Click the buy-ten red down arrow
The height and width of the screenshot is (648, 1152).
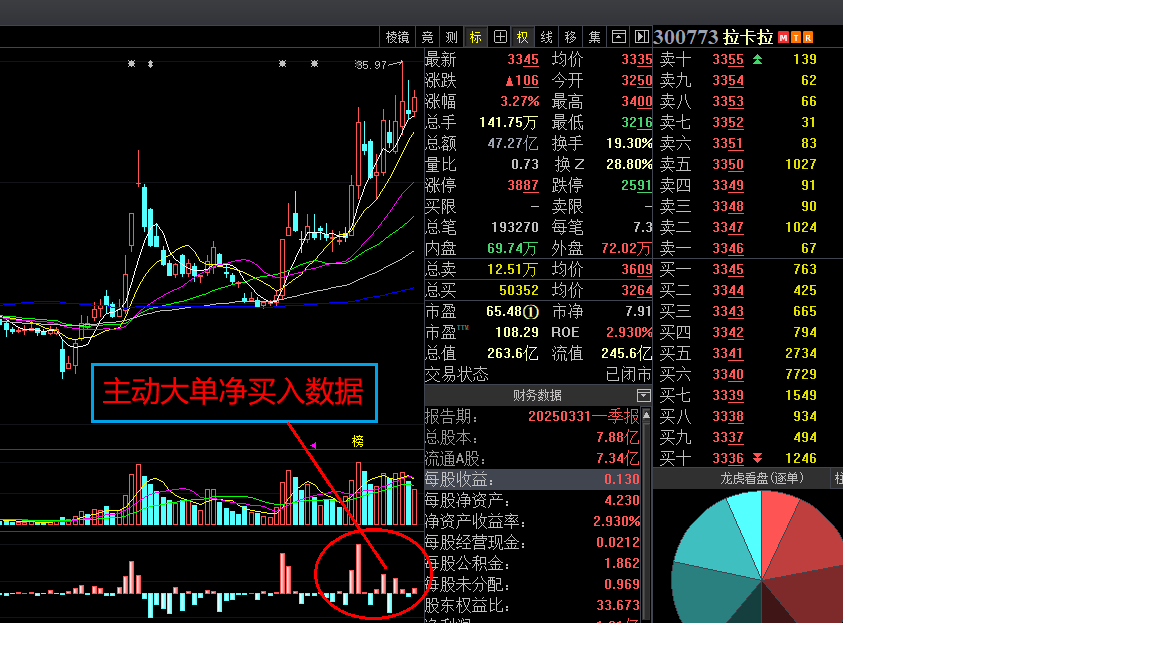coord(757,458)
